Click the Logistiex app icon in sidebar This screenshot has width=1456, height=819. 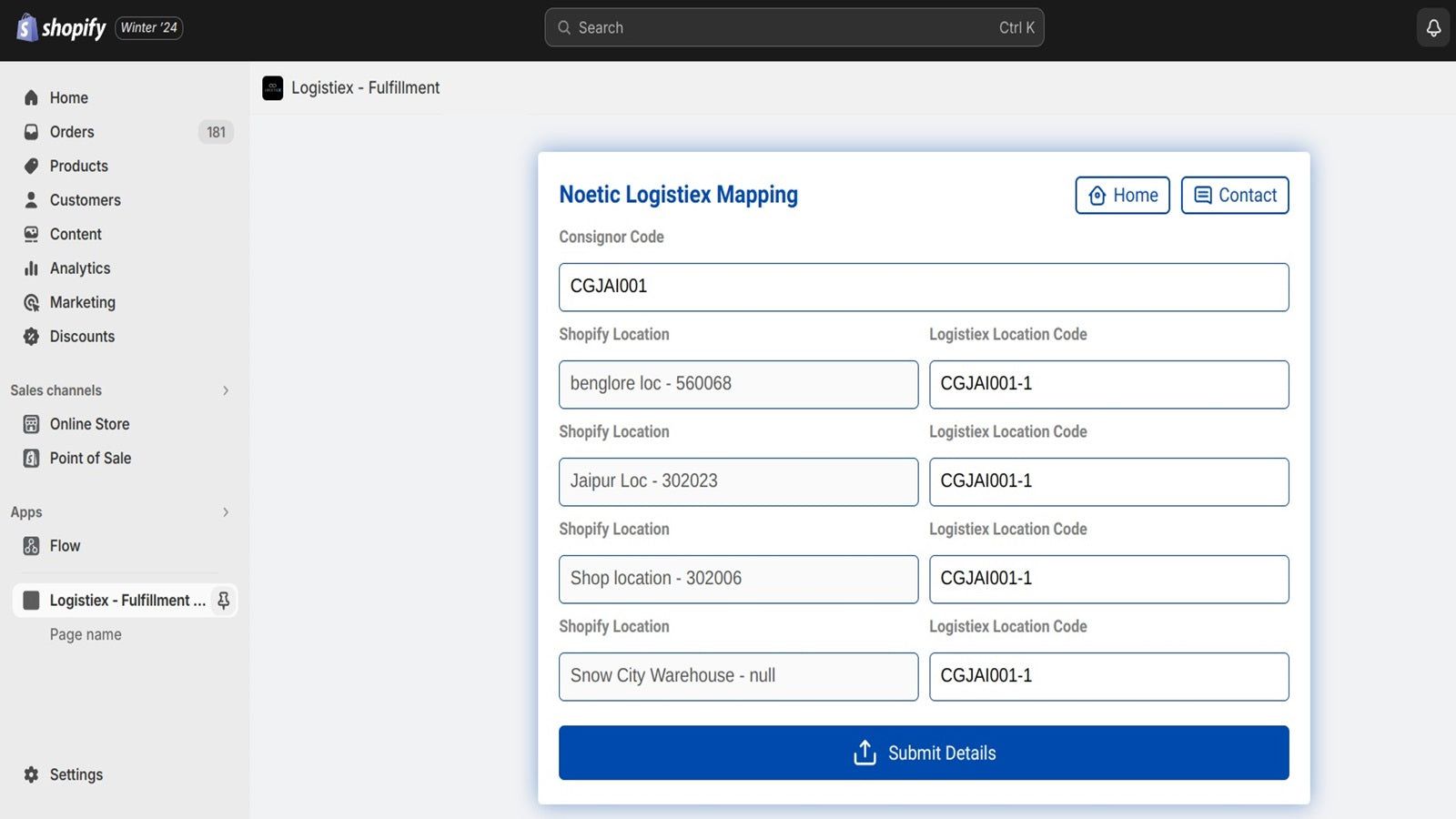(x=31, y=601)
